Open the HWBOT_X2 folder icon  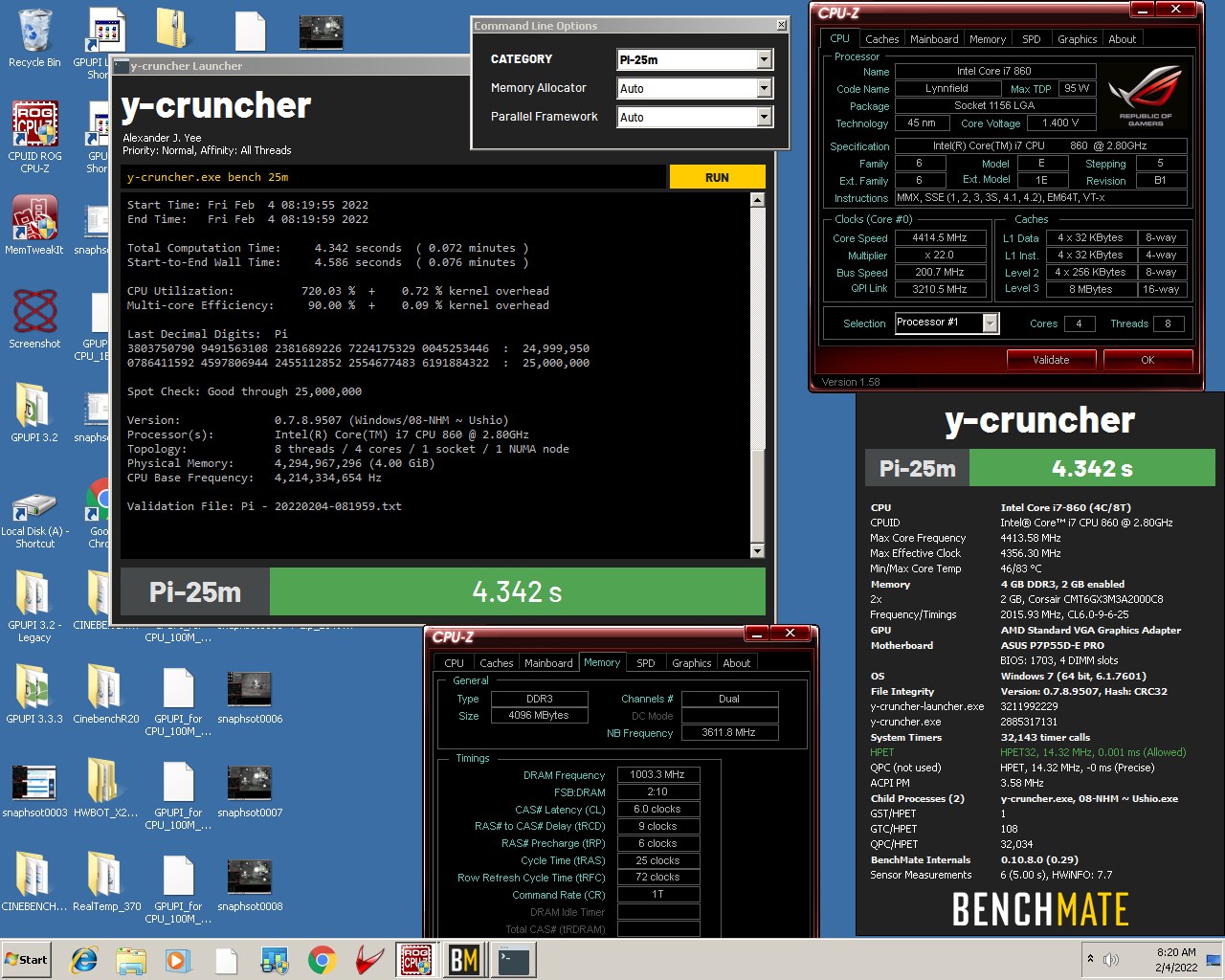click(105, 789)
